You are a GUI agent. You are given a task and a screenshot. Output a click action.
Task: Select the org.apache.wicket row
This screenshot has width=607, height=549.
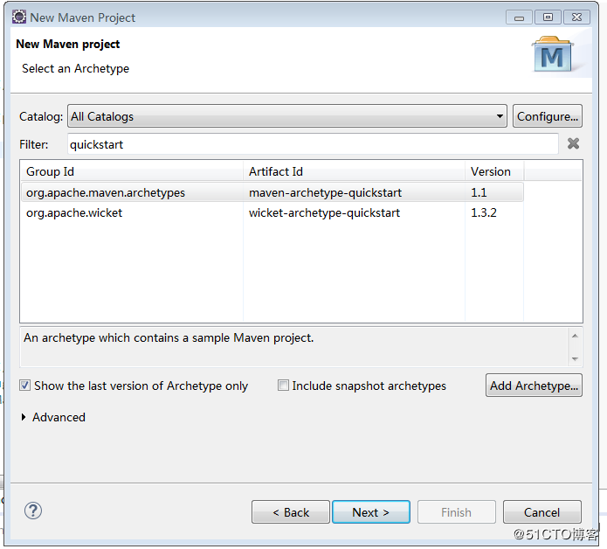[x=273, y=213]
